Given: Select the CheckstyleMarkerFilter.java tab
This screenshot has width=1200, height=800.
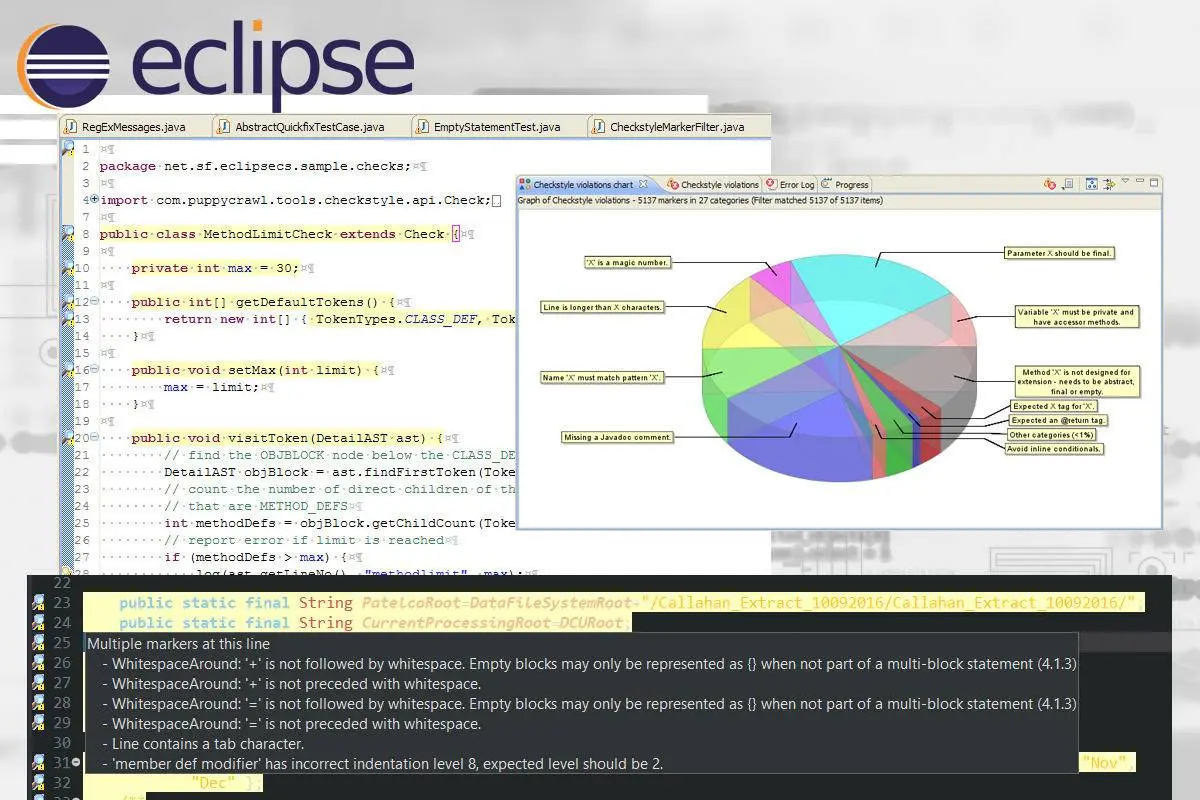Looking at the screenshot, I should click(677, 127).
